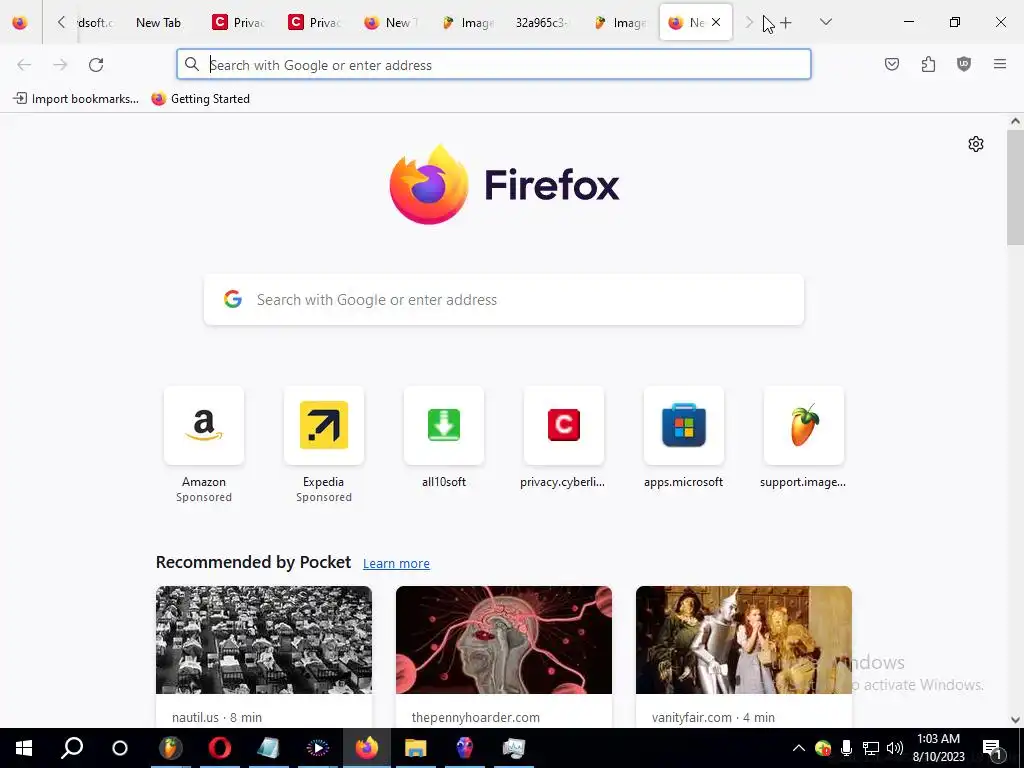Open the Windows Start menu

[24, 748]
